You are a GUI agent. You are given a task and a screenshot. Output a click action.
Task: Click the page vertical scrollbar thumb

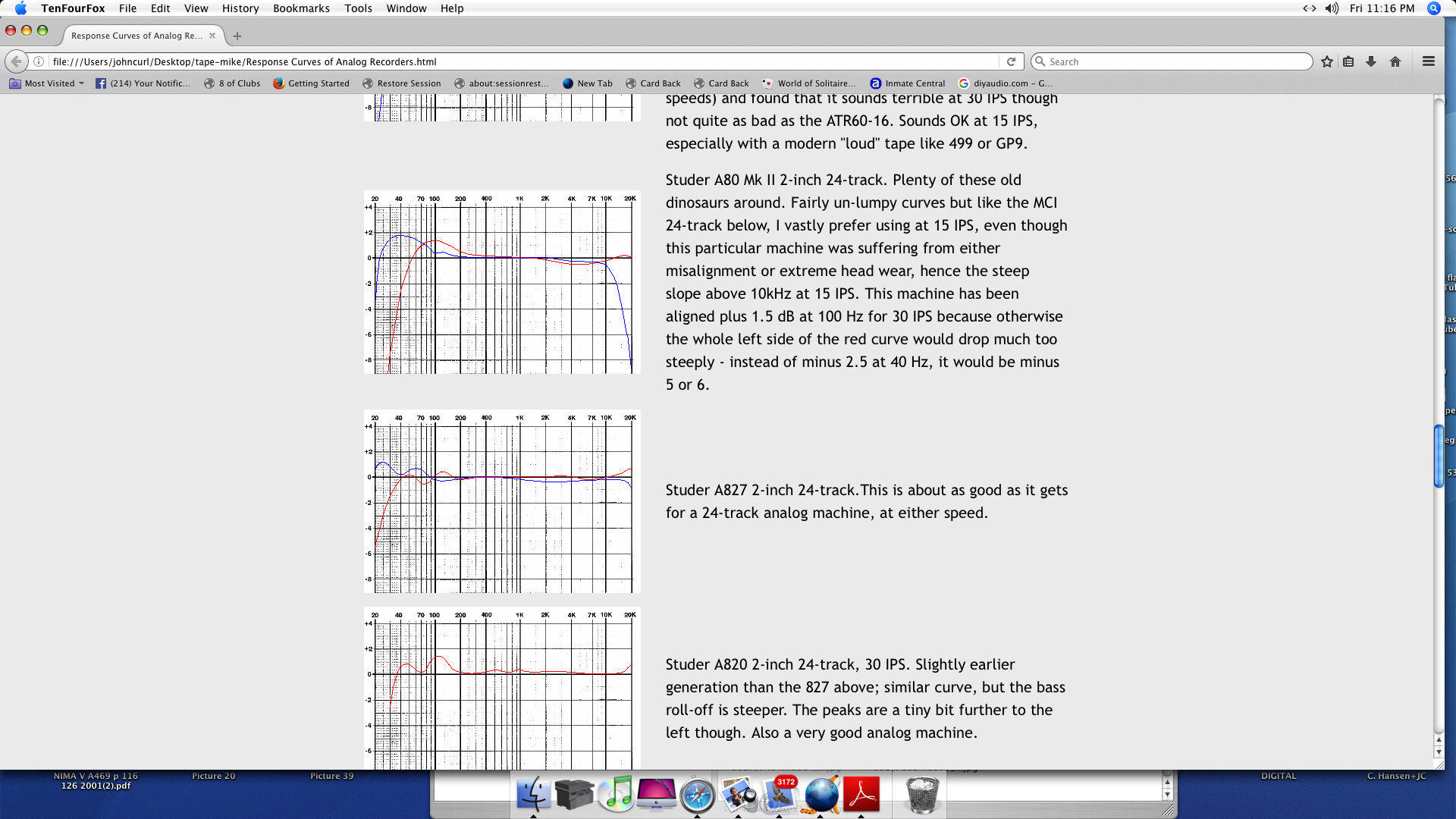1439,456
